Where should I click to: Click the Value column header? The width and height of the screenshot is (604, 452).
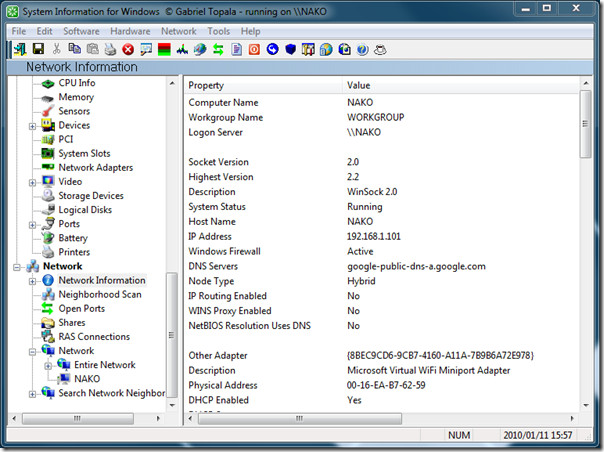(460, 86)
